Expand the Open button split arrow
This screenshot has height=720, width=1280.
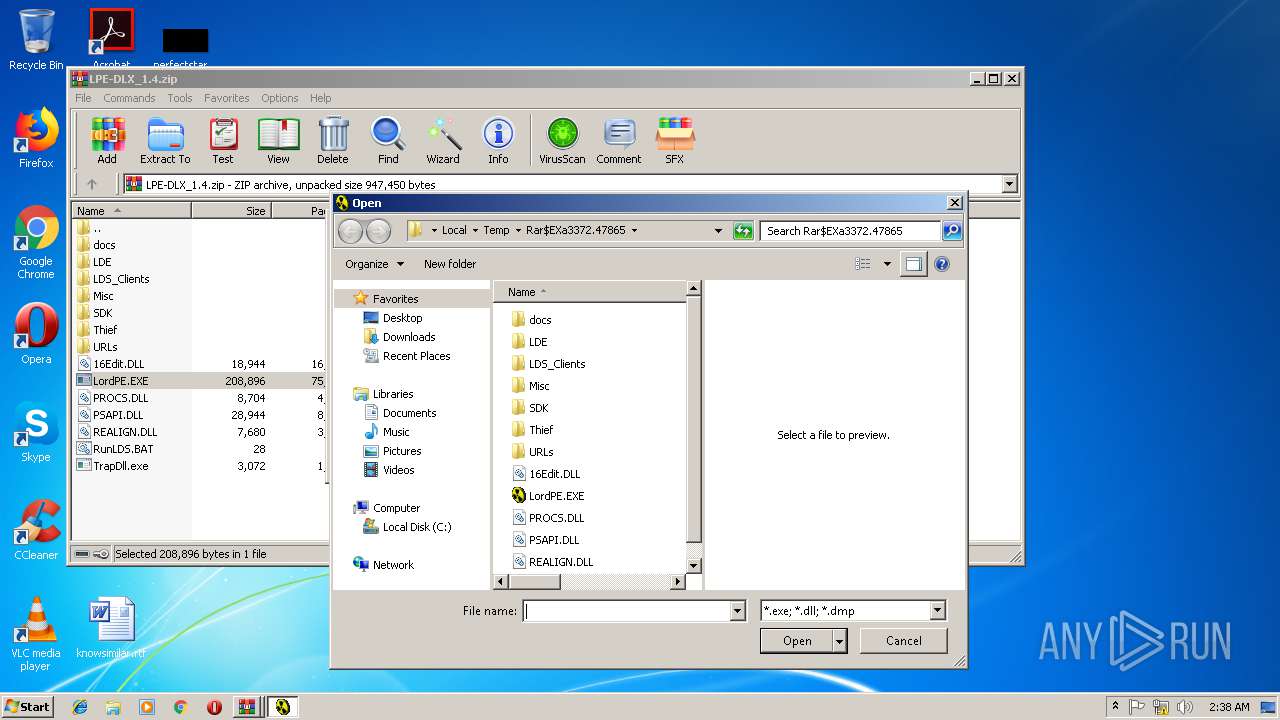pyautogui.click(x=840, y=641)
